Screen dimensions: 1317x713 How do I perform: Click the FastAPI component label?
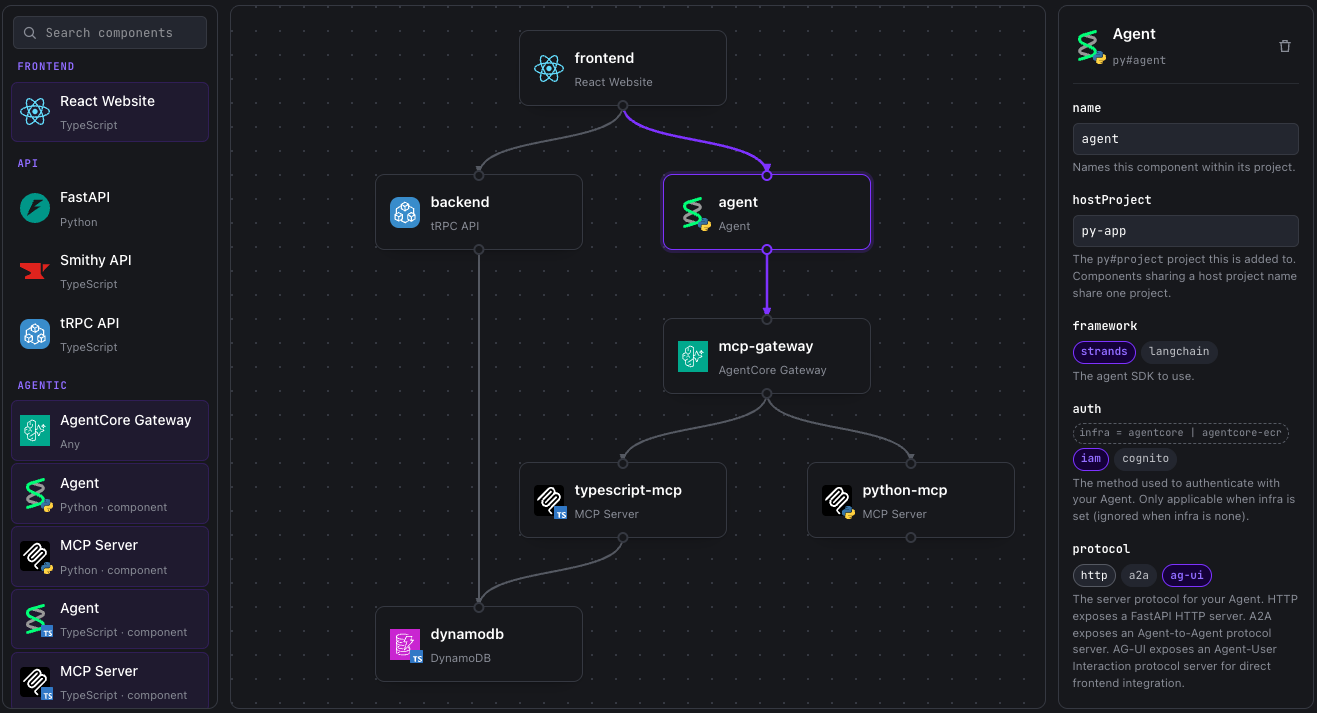coord(84,198)
